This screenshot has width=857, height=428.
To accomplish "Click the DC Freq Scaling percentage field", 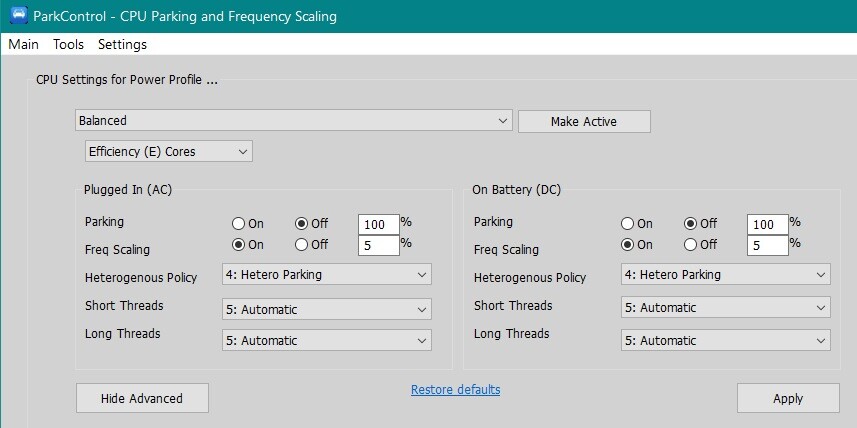I will click(x=768, y=245).
